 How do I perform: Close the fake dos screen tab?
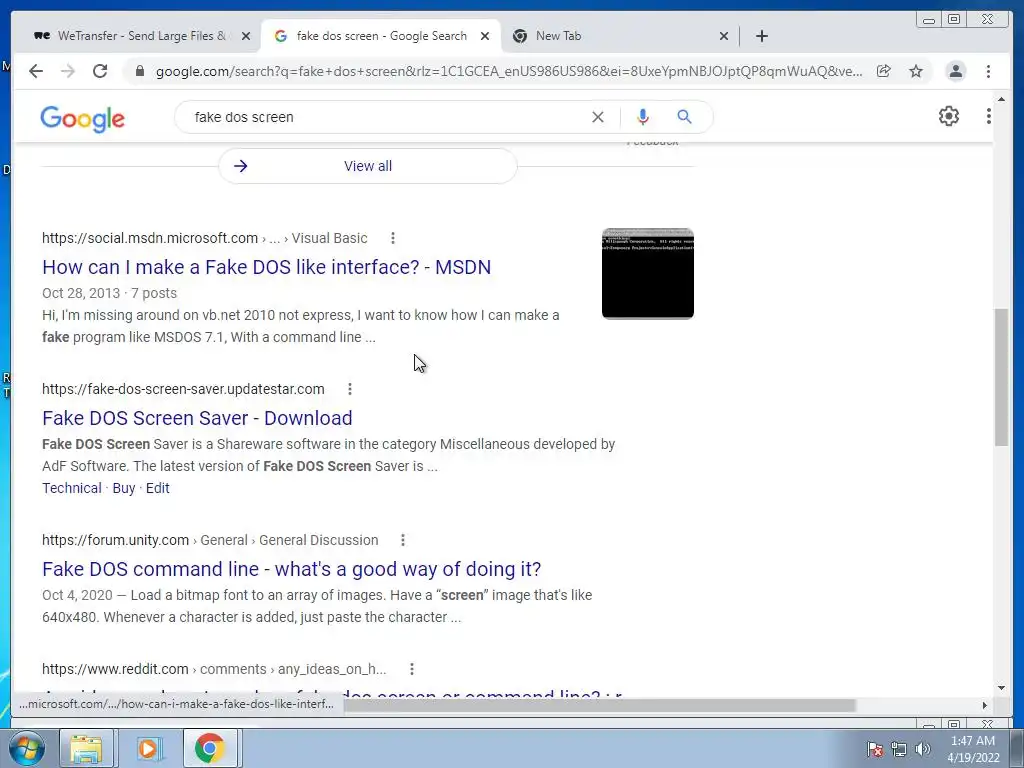(485, 36)
